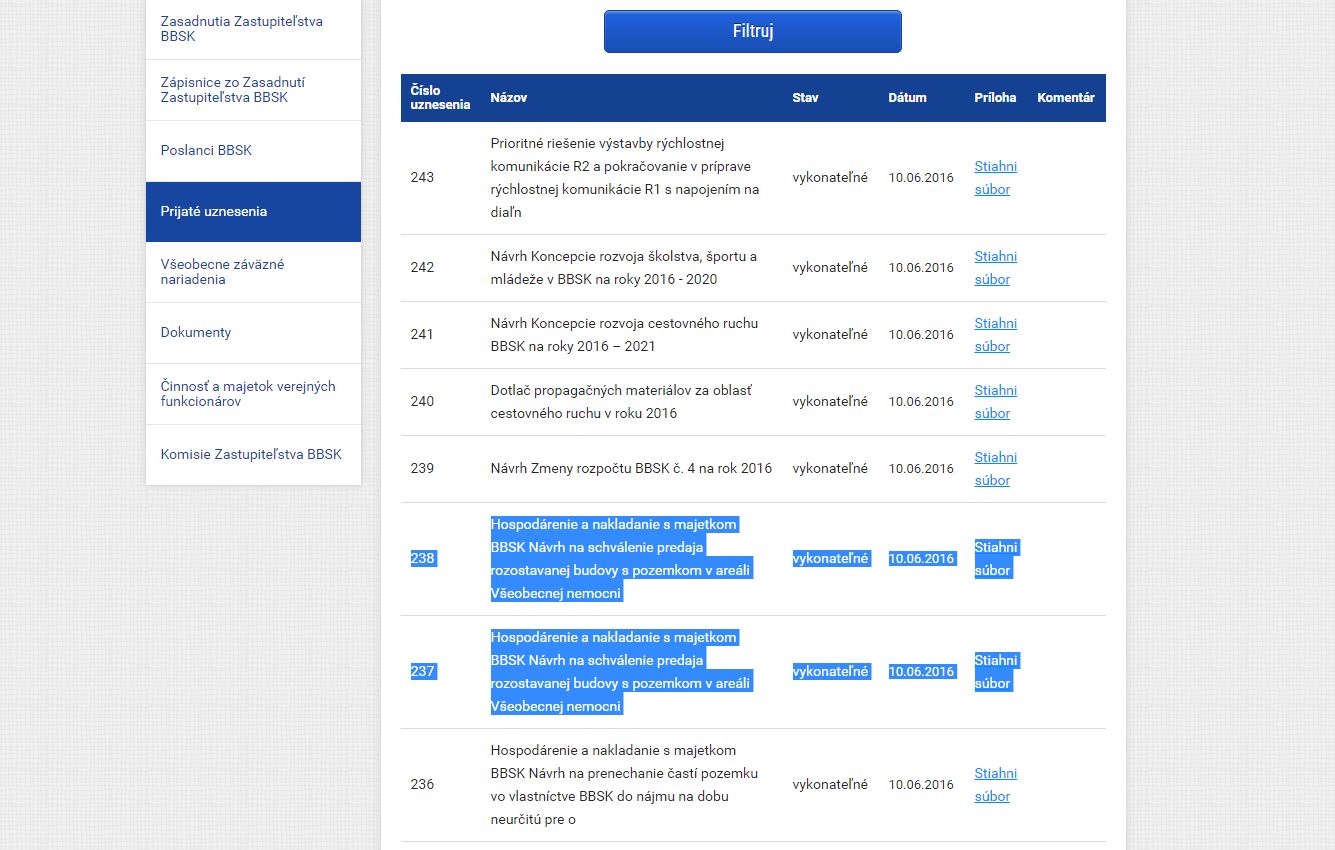Viewport: 1335px width, 850px height.
Task: Open Zápisnice zo Zasadnutí Zastupiteľstva BBSK
Action: [x=233, y=90]
